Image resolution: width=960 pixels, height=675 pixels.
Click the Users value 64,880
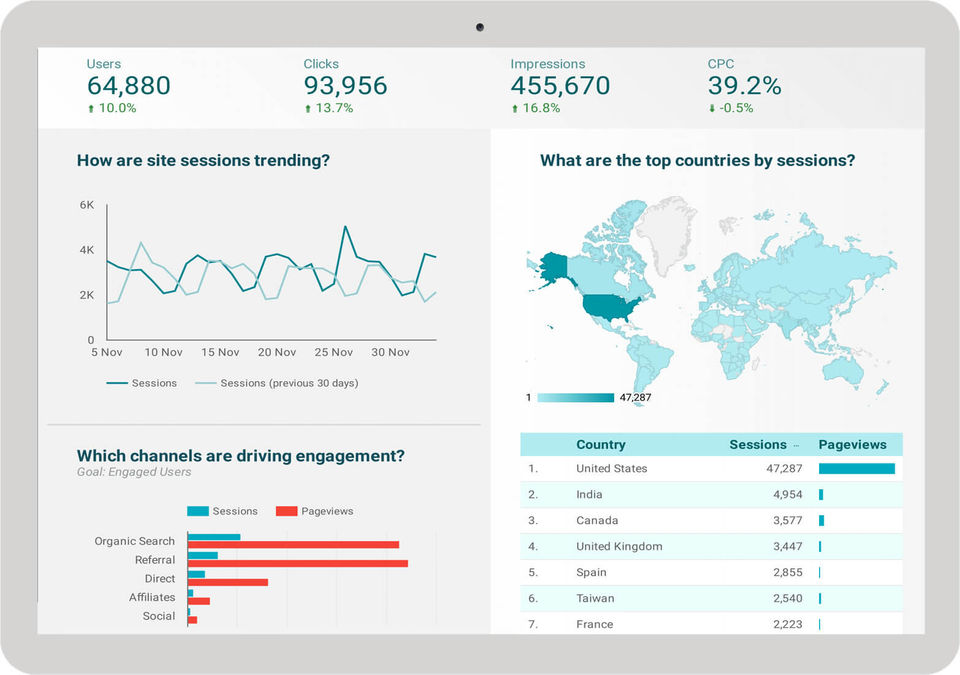(129, 86)
